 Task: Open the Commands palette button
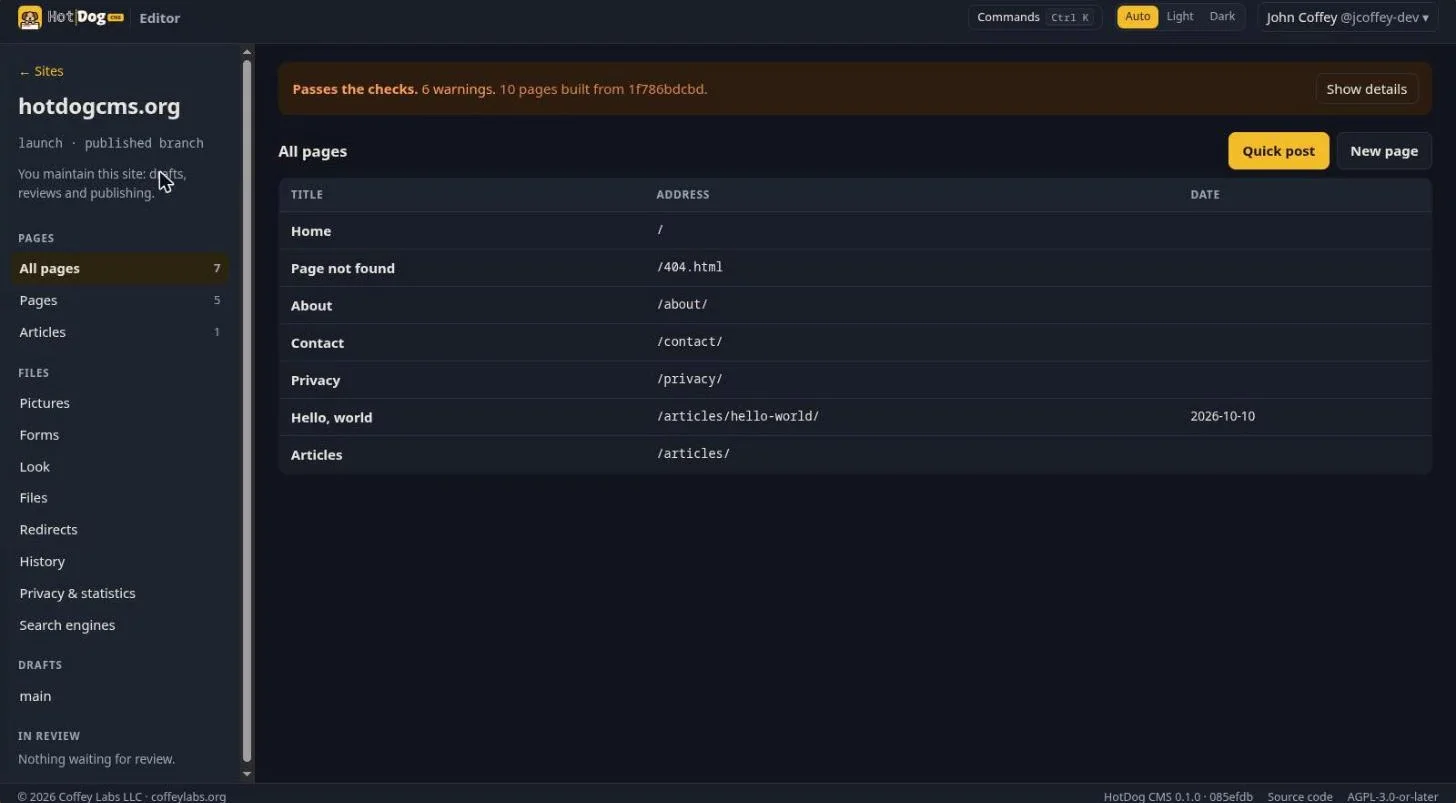pos(1034,17)
